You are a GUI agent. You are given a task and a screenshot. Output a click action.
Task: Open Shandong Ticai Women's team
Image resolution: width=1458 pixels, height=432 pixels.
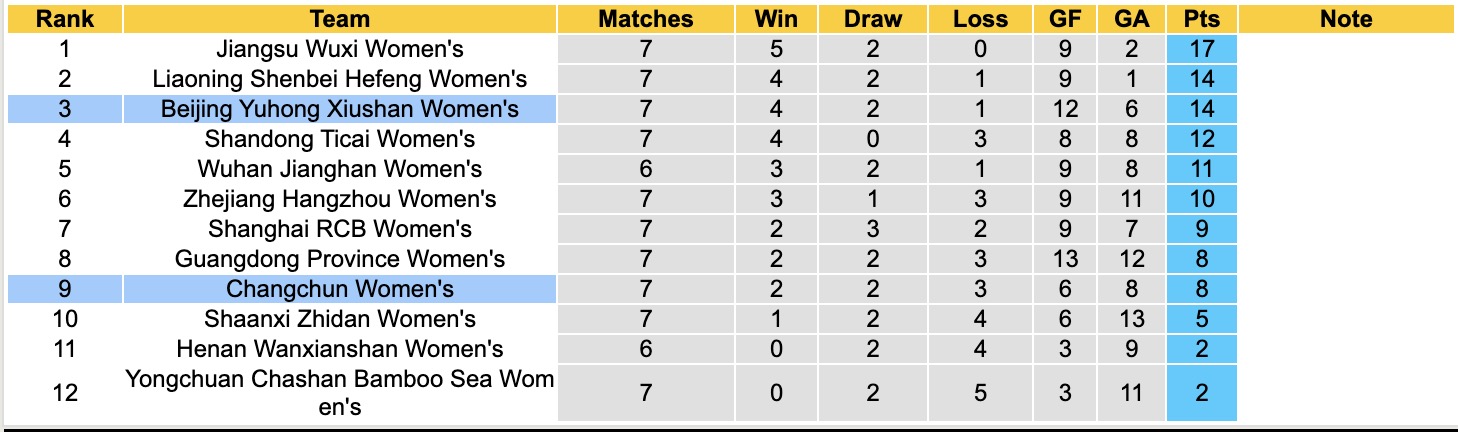(x=340, y=139)
